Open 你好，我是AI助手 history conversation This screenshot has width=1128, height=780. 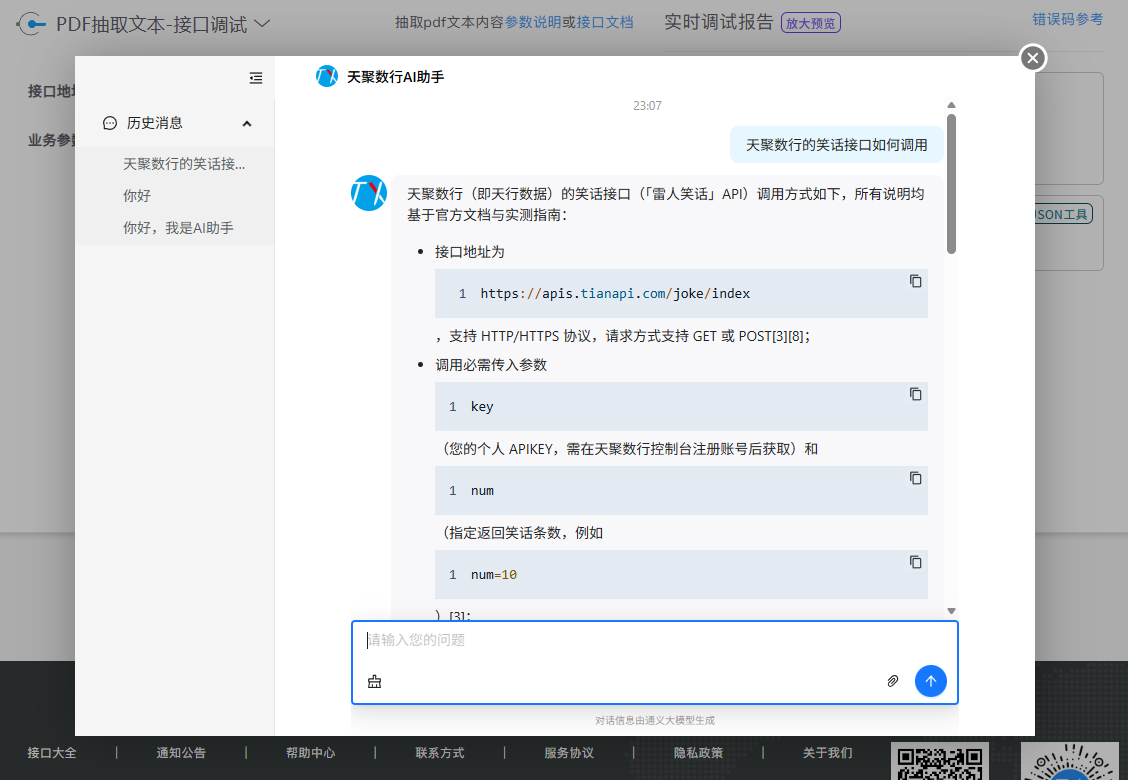tap(178, 228)
